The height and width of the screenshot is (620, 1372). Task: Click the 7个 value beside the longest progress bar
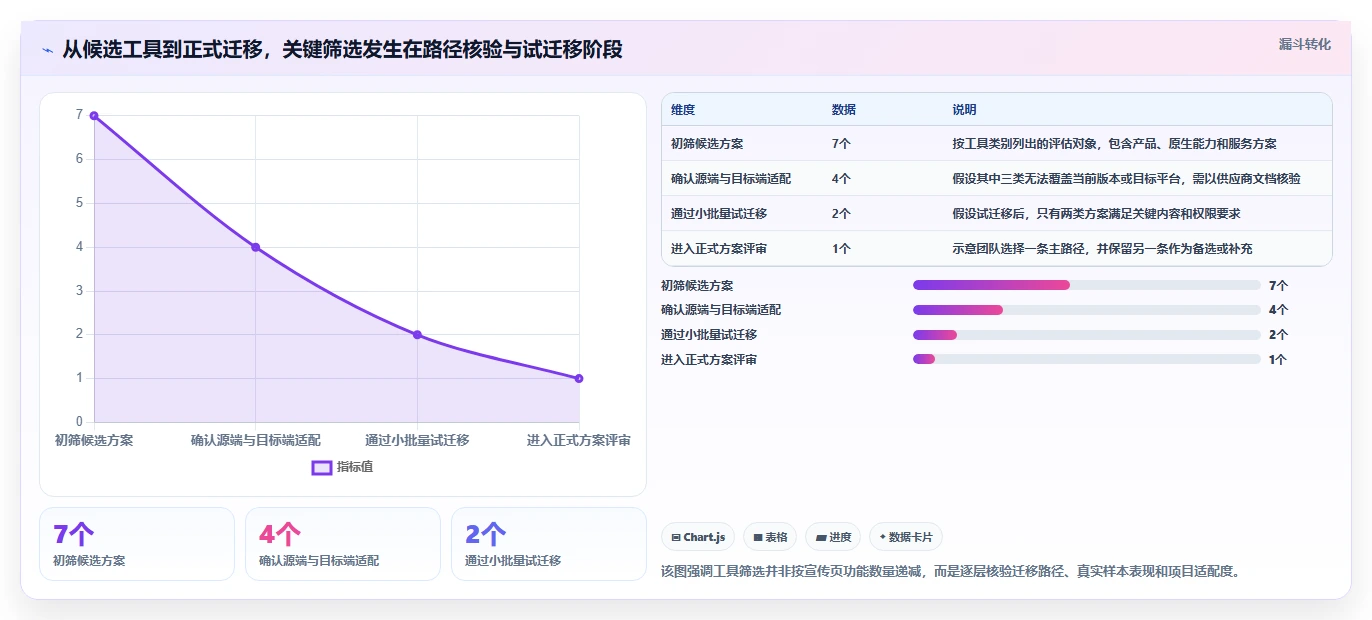1278,285
